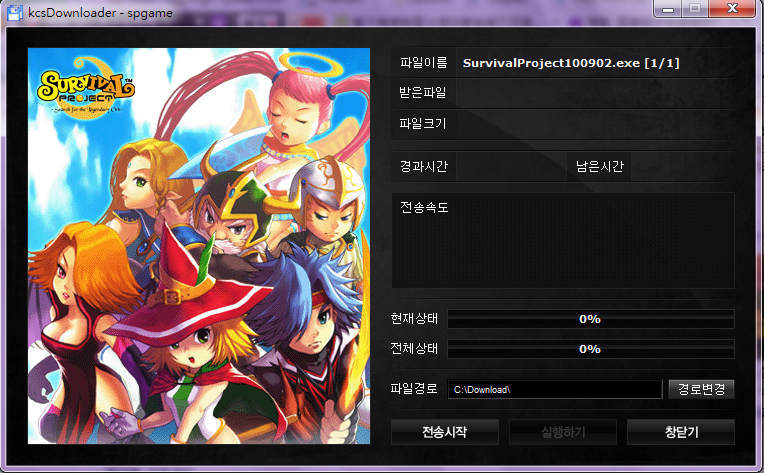Image resolution: width=764 pixels, height=473 pixels.
Task: Click the Survival Project game artwork
Action: (x=199, y=246)
